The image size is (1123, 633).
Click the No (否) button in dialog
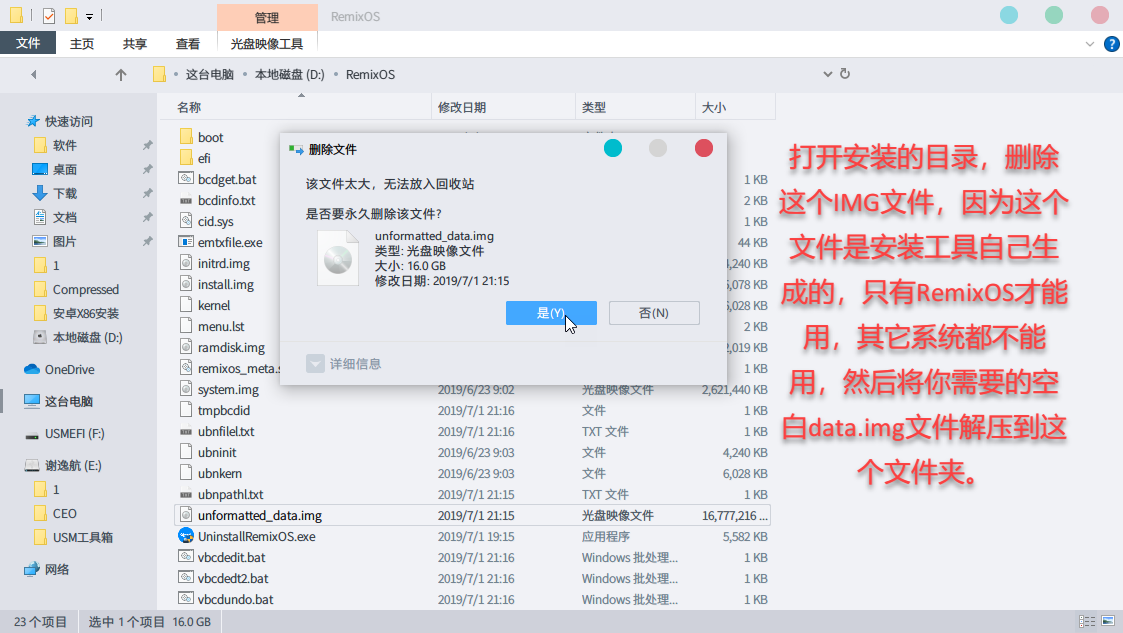point(654,313)
